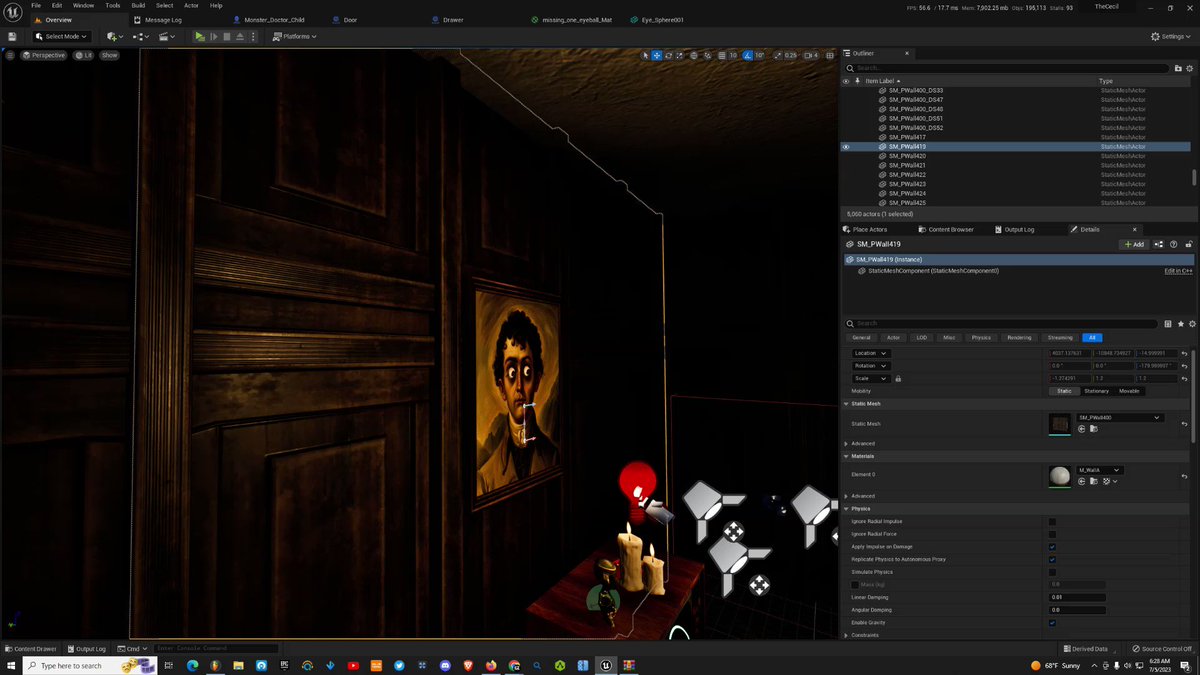Open the Details panel settings gear
1200x675 pixels.
click(1190, 324)
